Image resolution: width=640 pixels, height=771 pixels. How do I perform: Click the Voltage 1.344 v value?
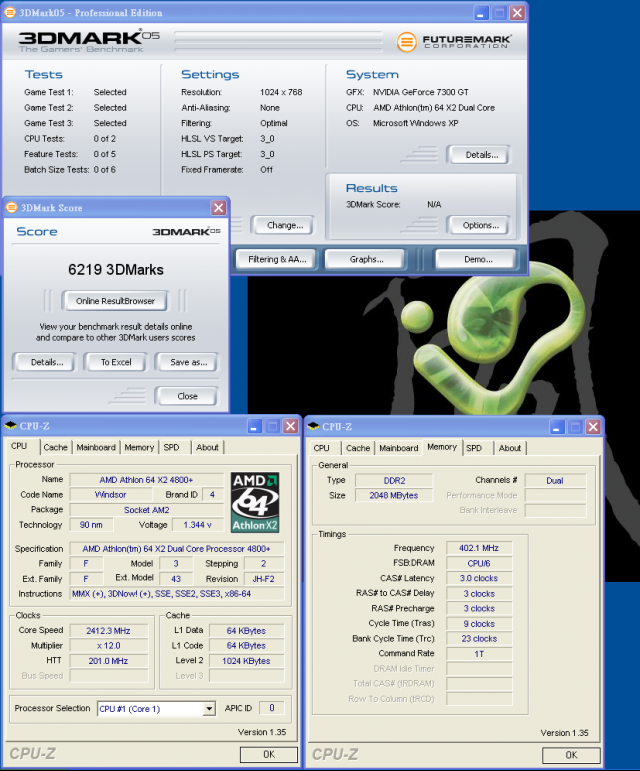coord(198,525)
